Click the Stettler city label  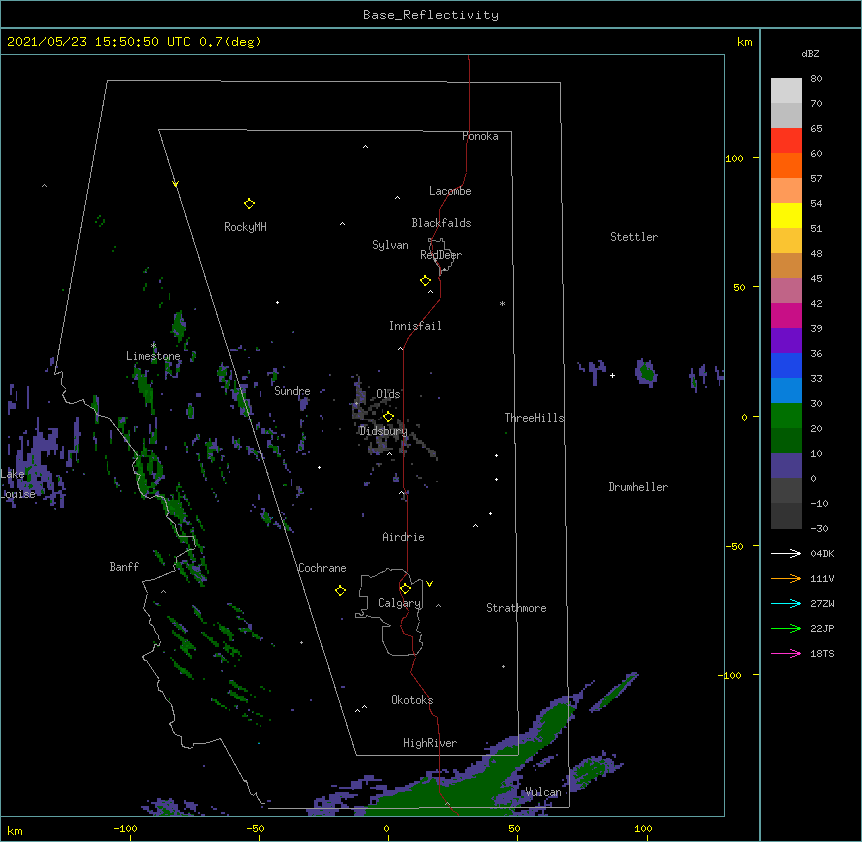tap(634, 237)
